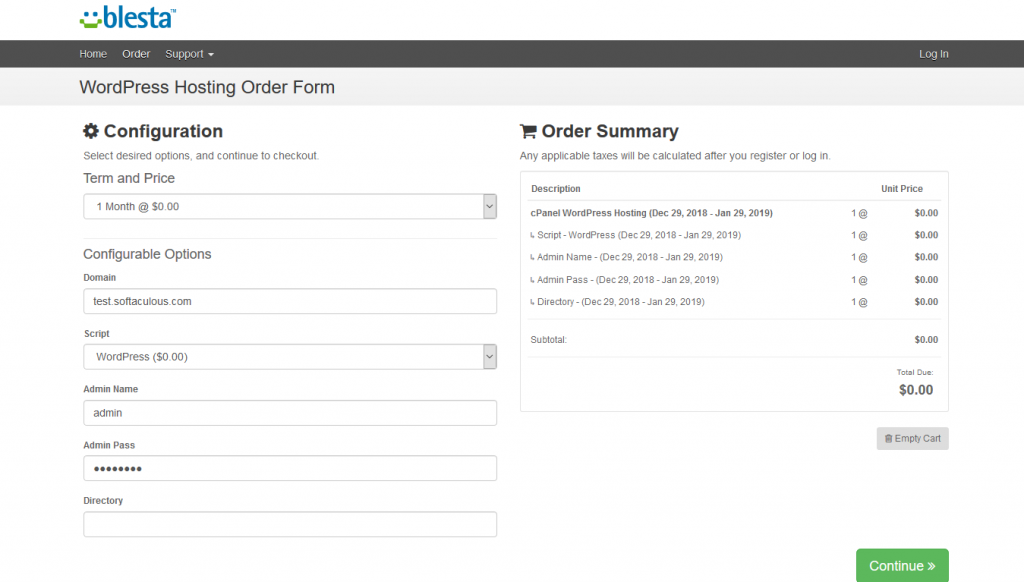Click the Order Summary cart icon
Viewport: 1024px width, 582px height.
[x=528, y=131]
